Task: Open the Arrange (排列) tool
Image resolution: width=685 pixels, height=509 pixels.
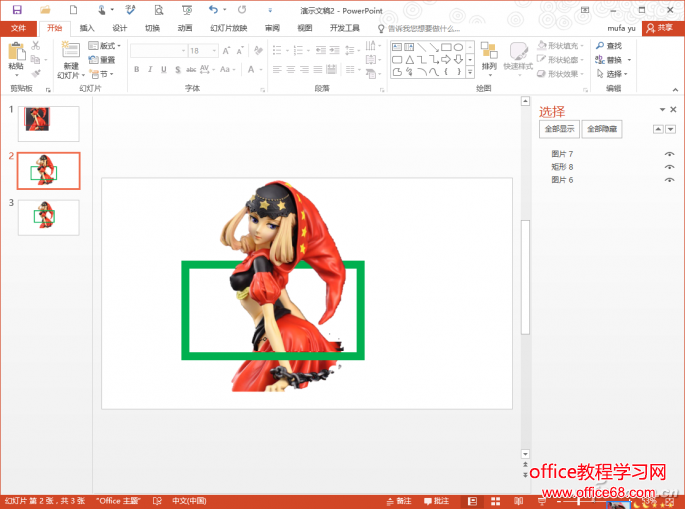Action: [x=489, y=56]
